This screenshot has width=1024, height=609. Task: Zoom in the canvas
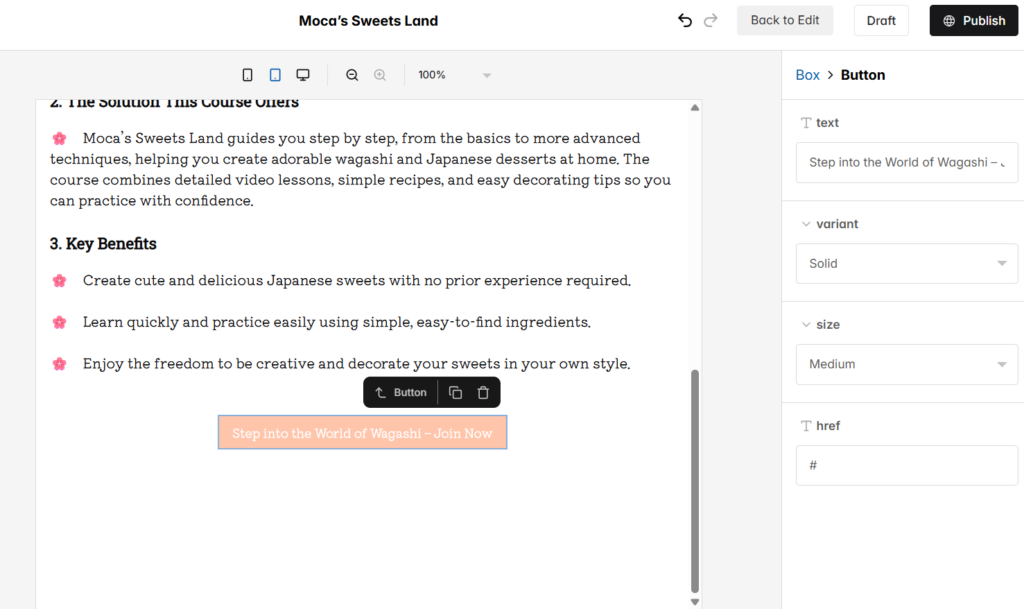(x=380, y=75)
